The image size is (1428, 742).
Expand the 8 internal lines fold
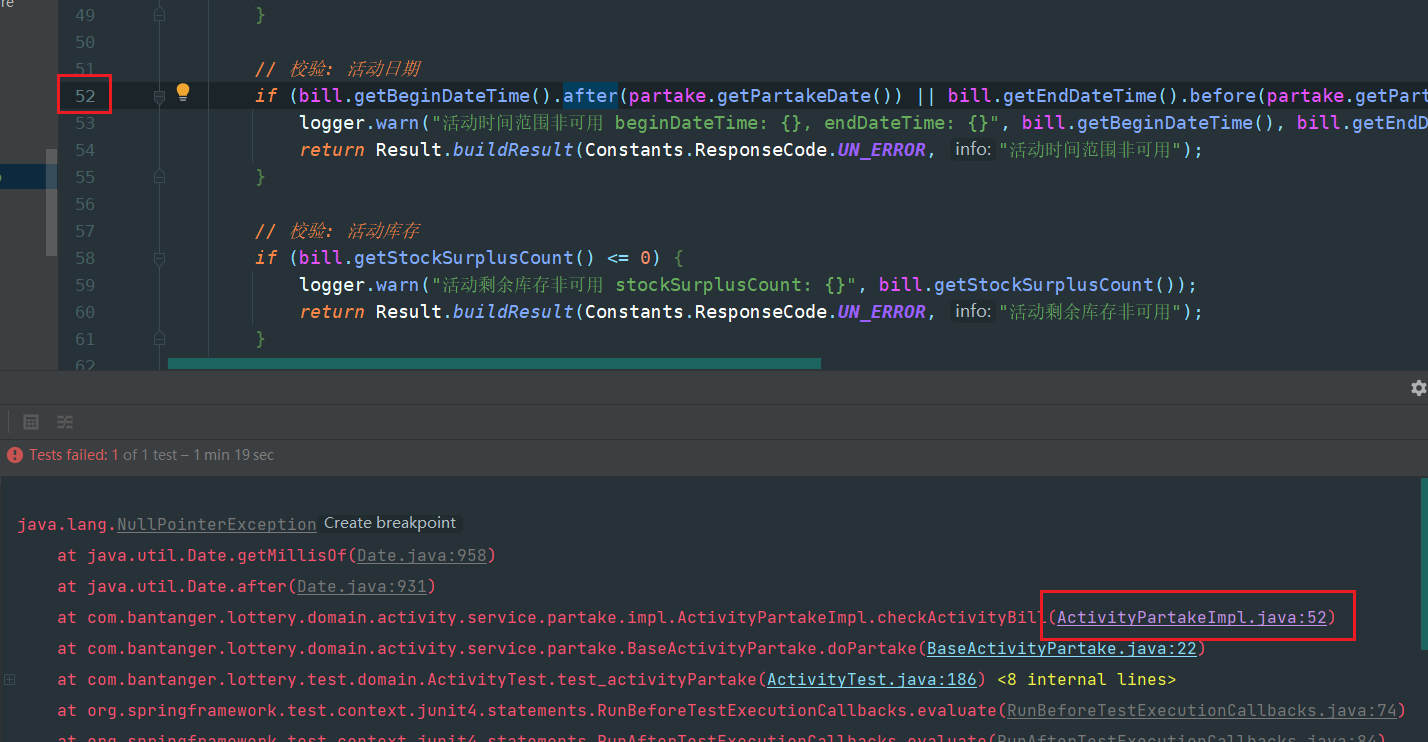pos(1086,680)
